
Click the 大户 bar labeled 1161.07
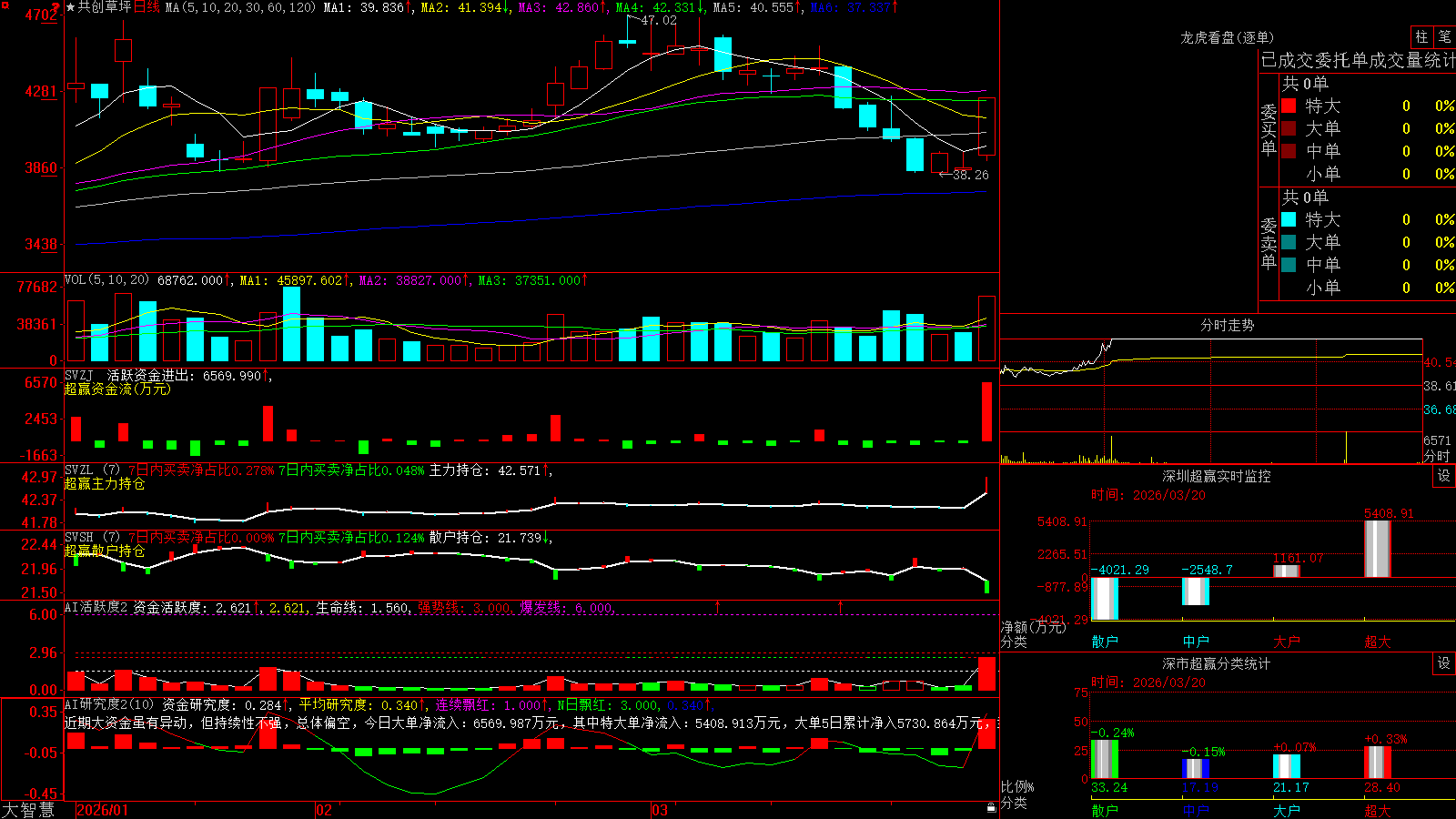[1287, 571]
